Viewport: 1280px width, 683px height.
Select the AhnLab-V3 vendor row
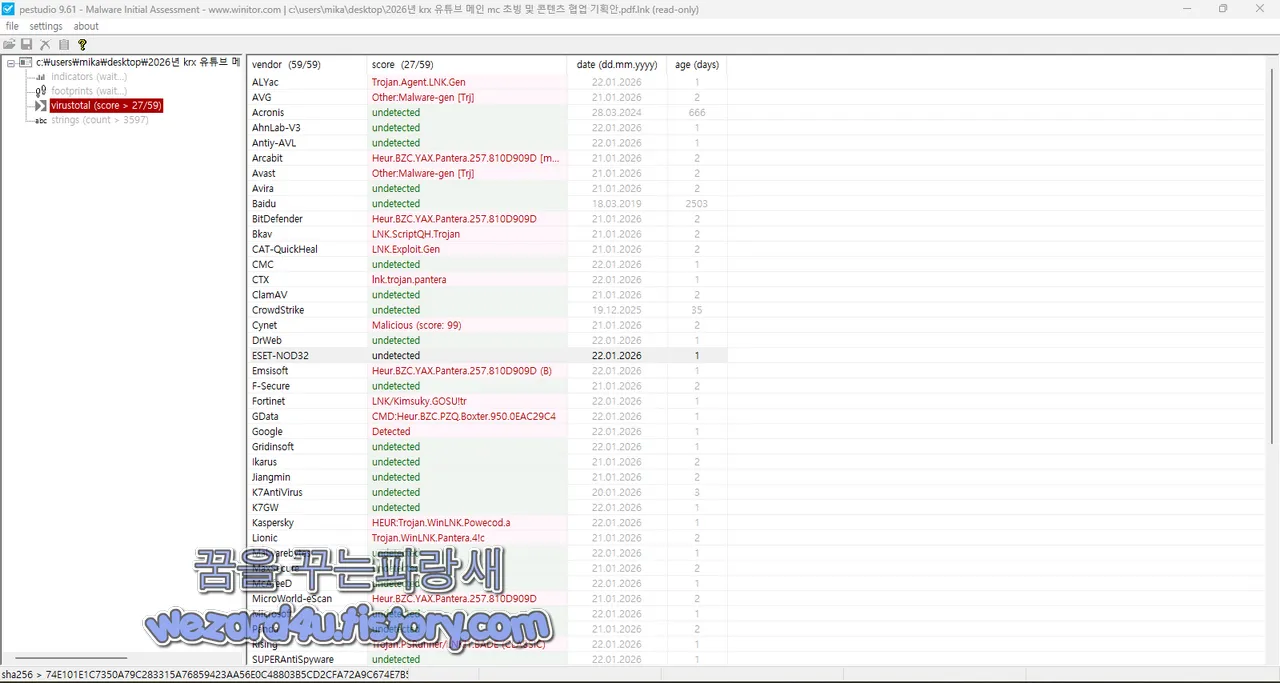487,128
